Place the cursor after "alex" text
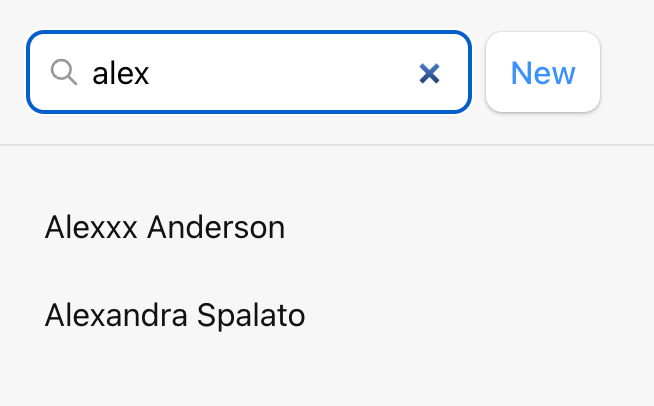 pyautogui.click(x=151, y=73)
